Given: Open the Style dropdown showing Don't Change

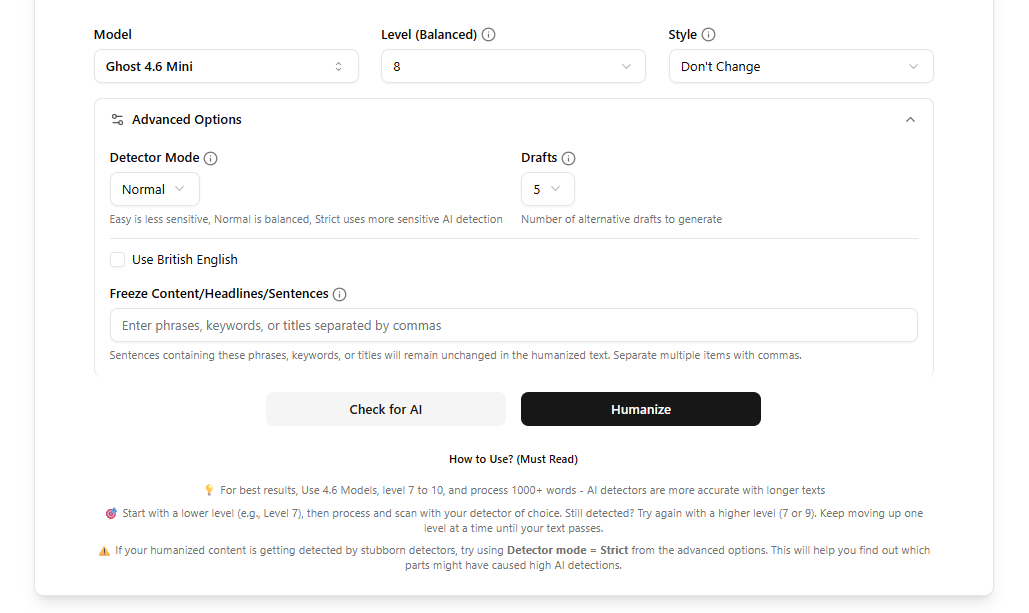Looking at the screenshot, I should click(800, 66).
